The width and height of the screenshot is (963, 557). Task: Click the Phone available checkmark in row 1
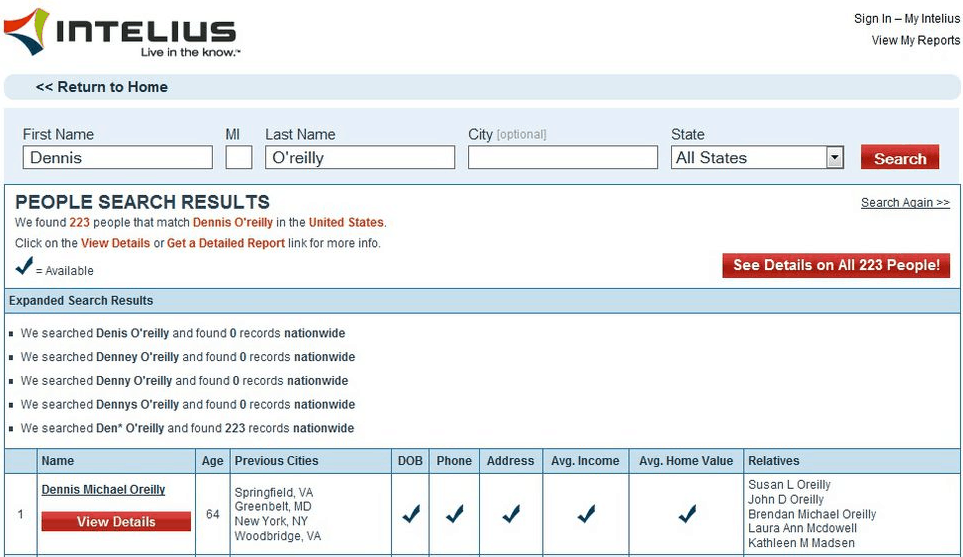(454, 513)
